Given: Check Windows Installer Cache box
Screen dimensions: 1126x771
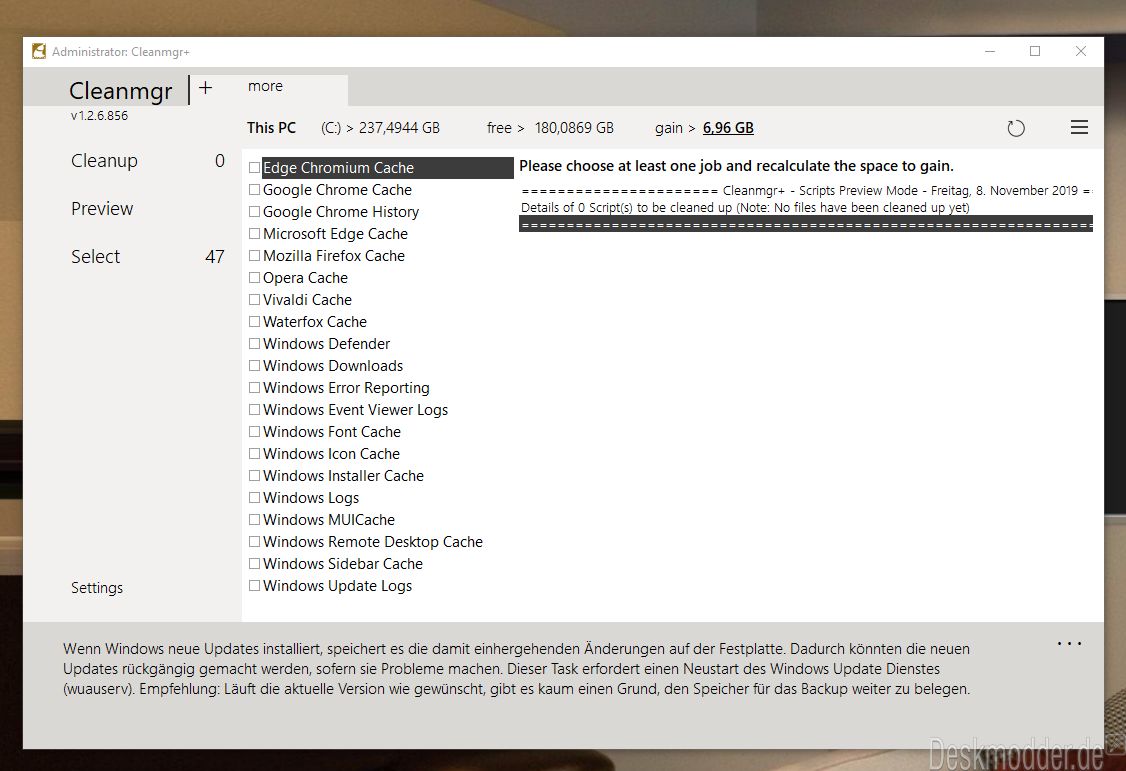Looking at the screenshot, I should pyautogui.click(x=254, y=476).
